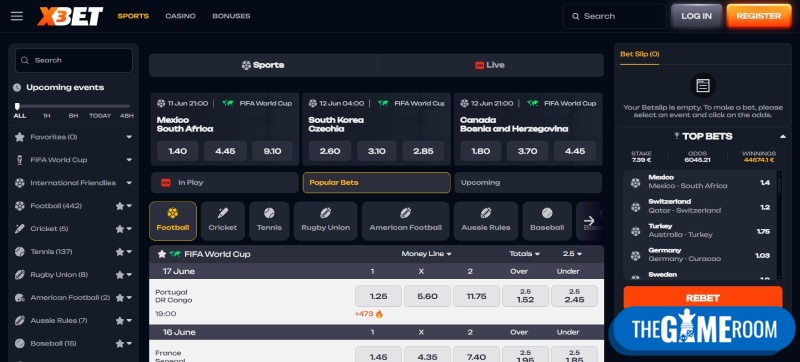800x362 pixels.
Task: Select the 1H upcoming events filter
Action: 46,116
